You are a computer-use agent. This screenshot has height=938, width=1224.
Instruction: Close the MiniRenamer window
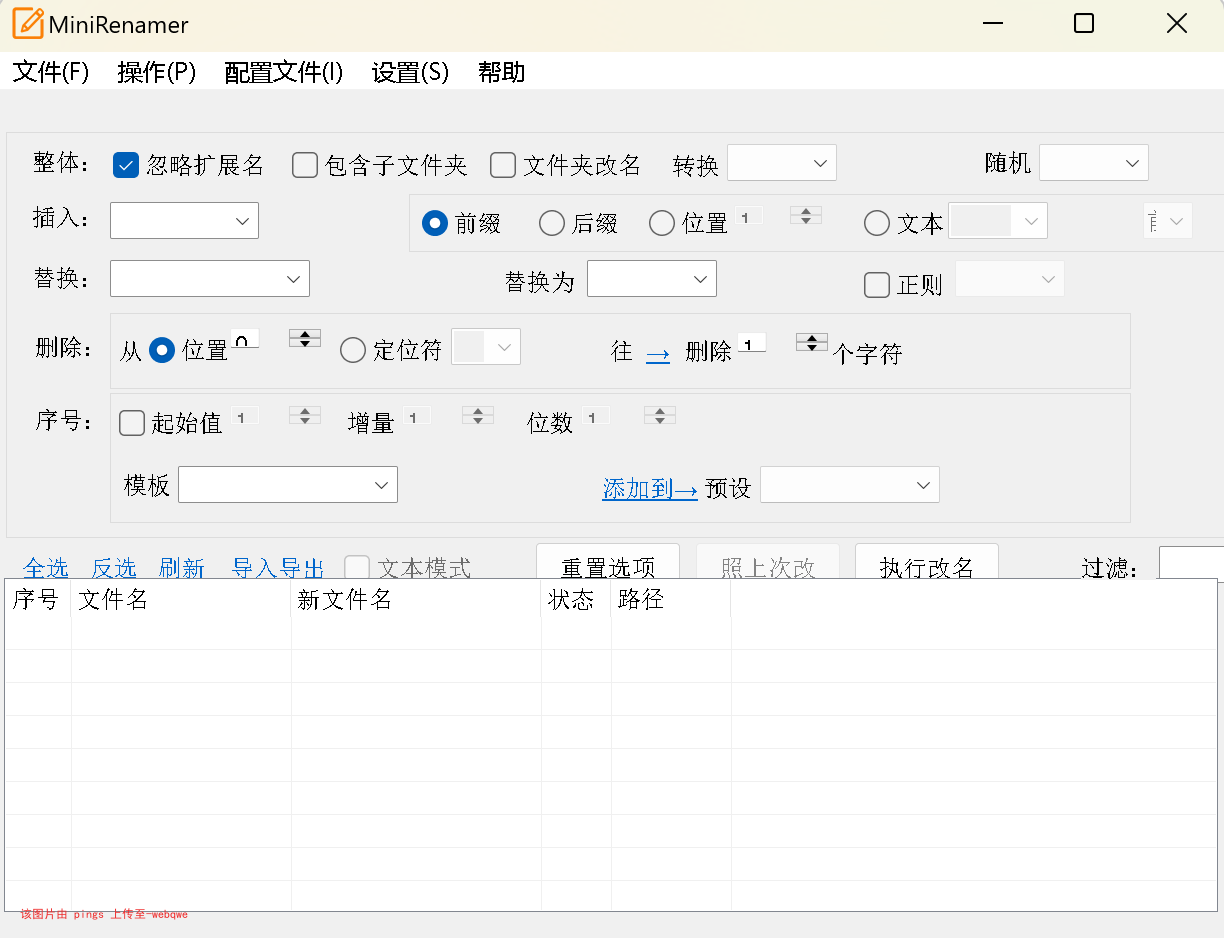pos(1177,24)
